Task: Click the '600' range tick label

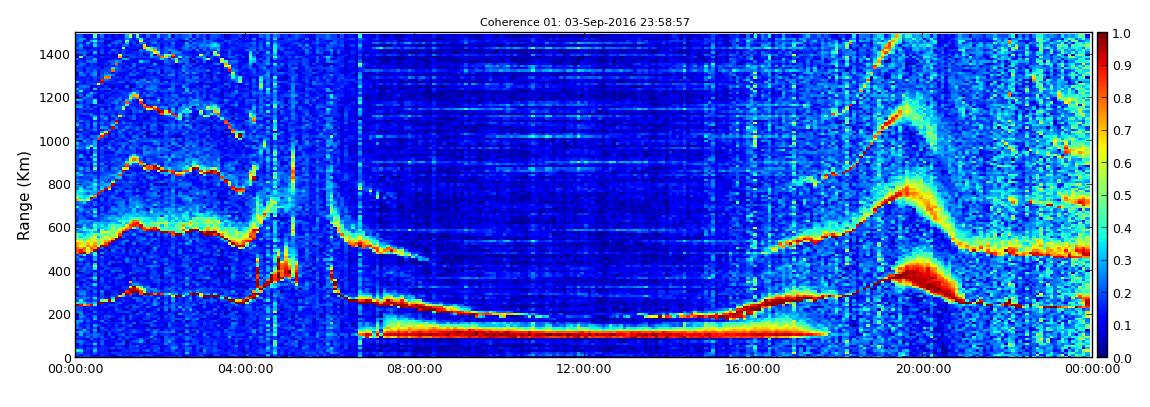Action: (x=59, y=228)
